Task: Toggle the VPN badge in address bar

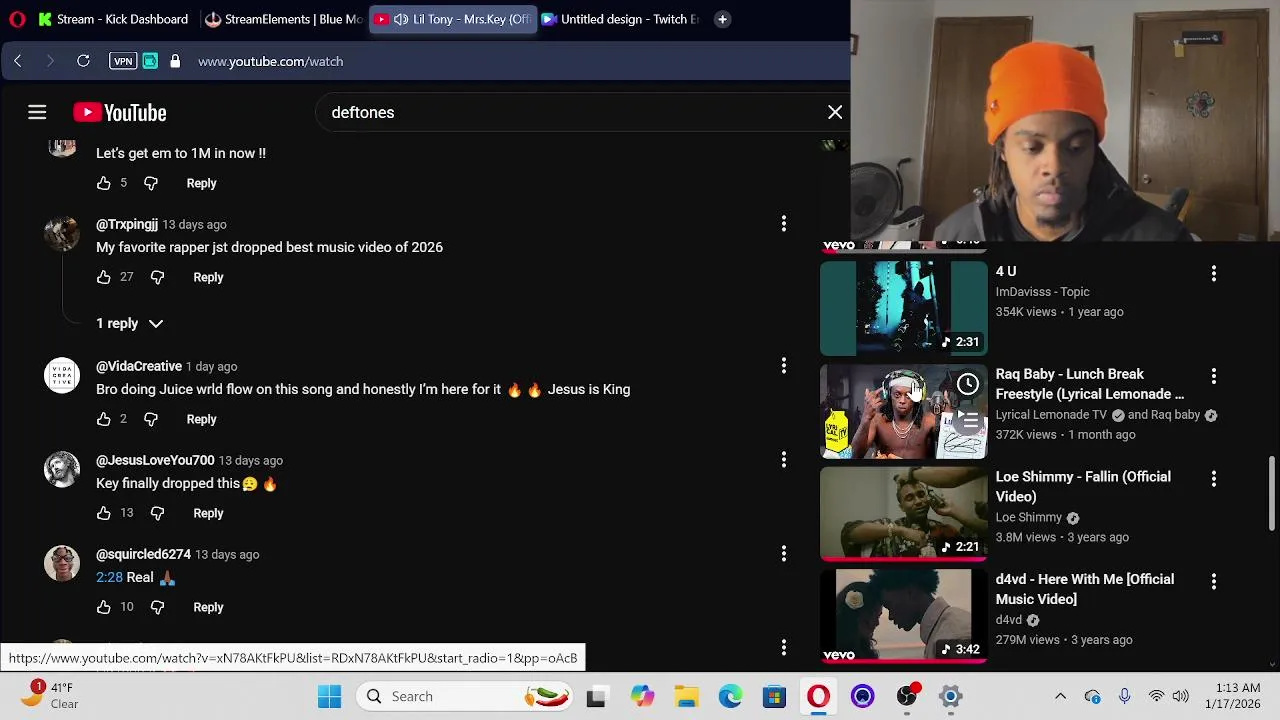Action: coord(123,61)
